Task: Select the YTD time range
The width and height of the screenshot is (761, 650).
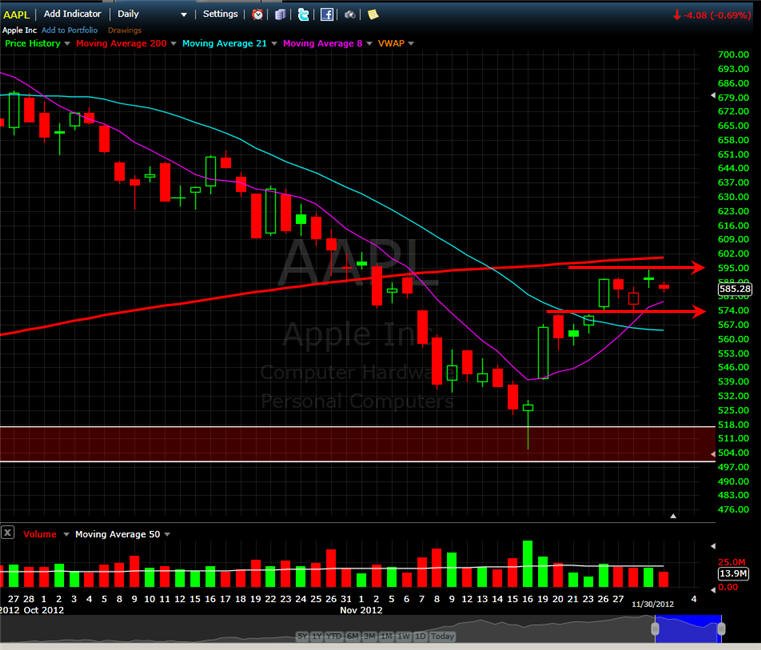Action: pos(333,636)
